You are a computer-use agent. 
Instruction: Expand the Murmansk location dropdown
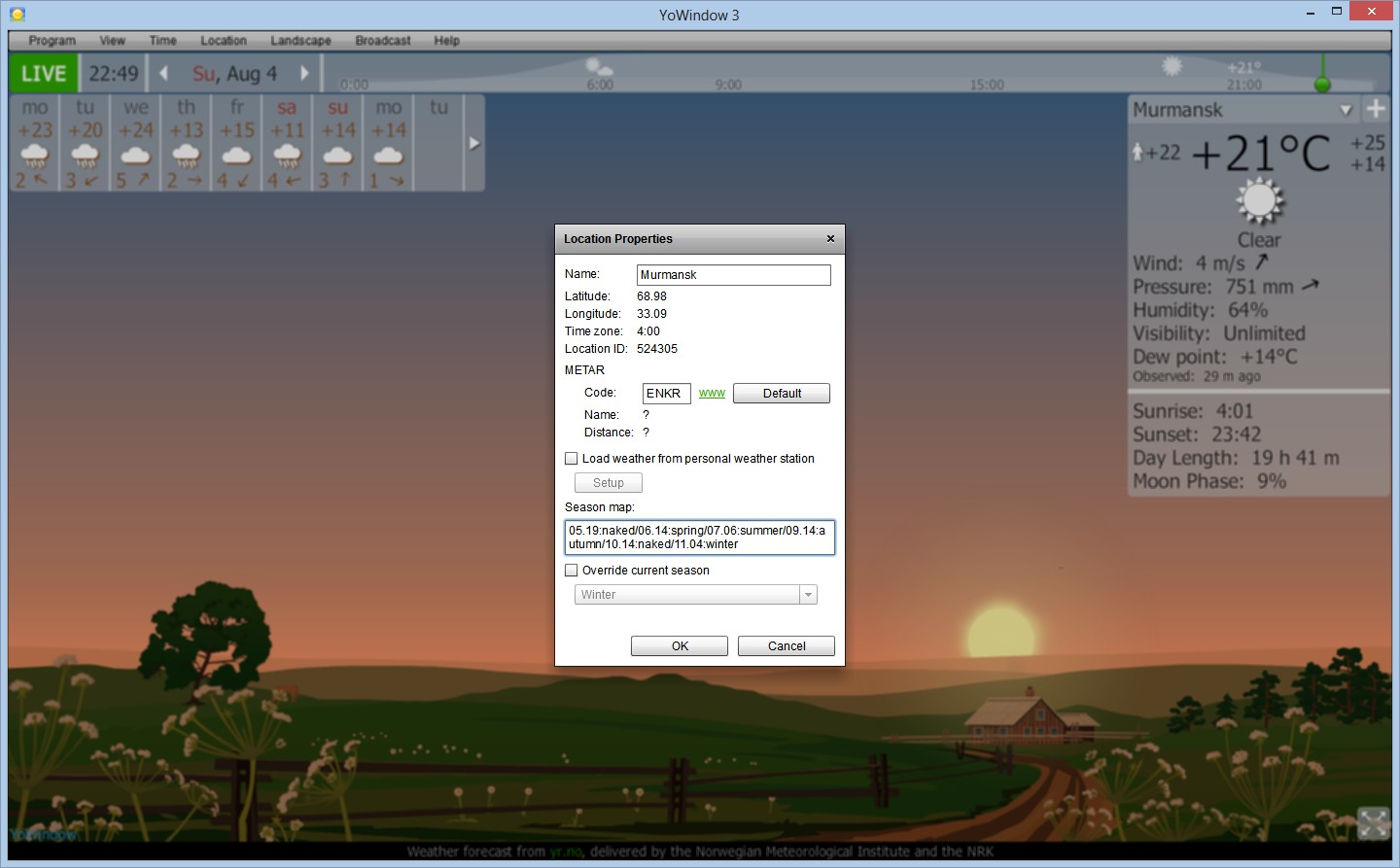(1346, 110)
